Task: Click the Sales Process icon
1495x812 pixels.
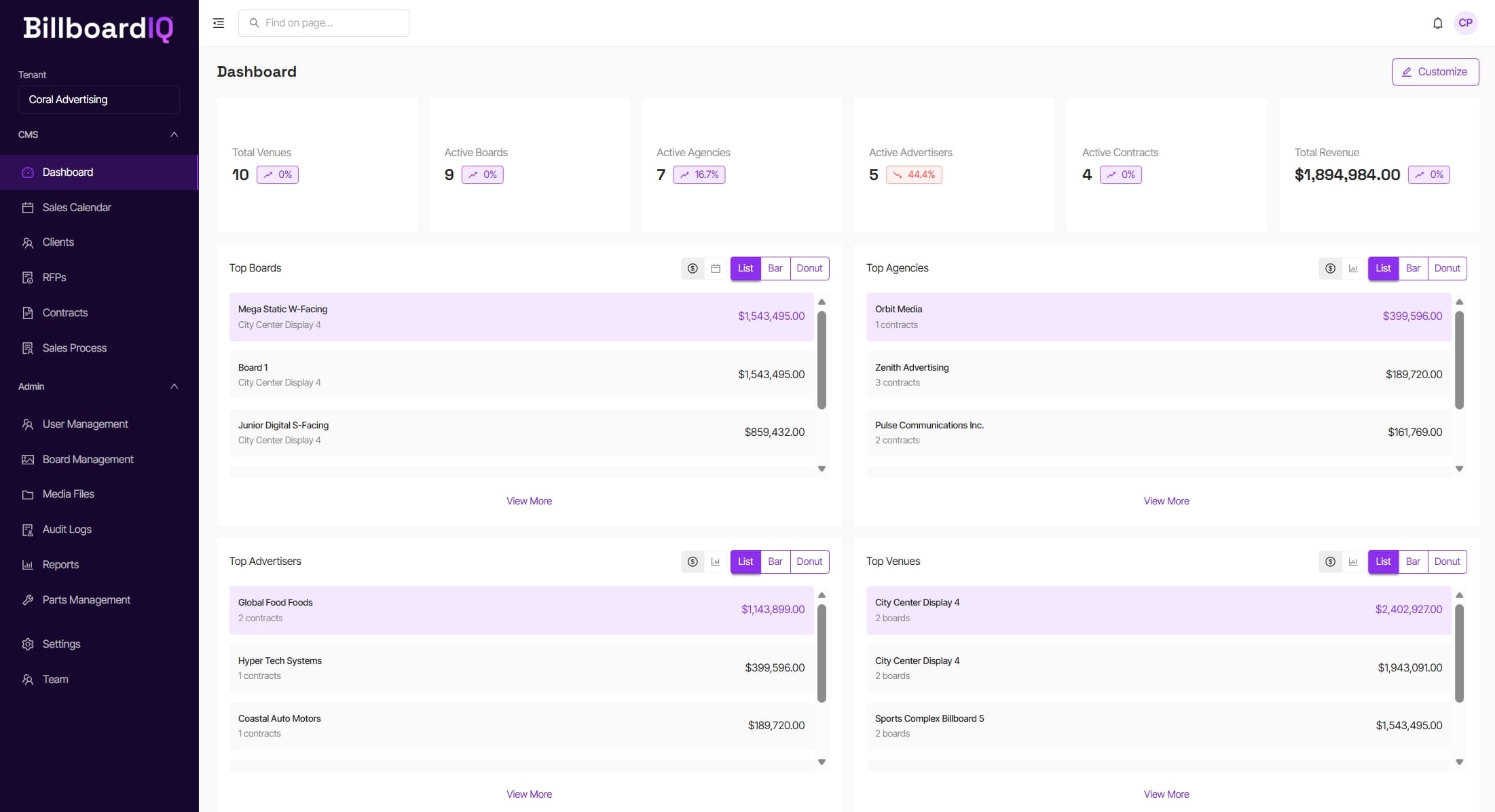Action: [x=28, y=348]
